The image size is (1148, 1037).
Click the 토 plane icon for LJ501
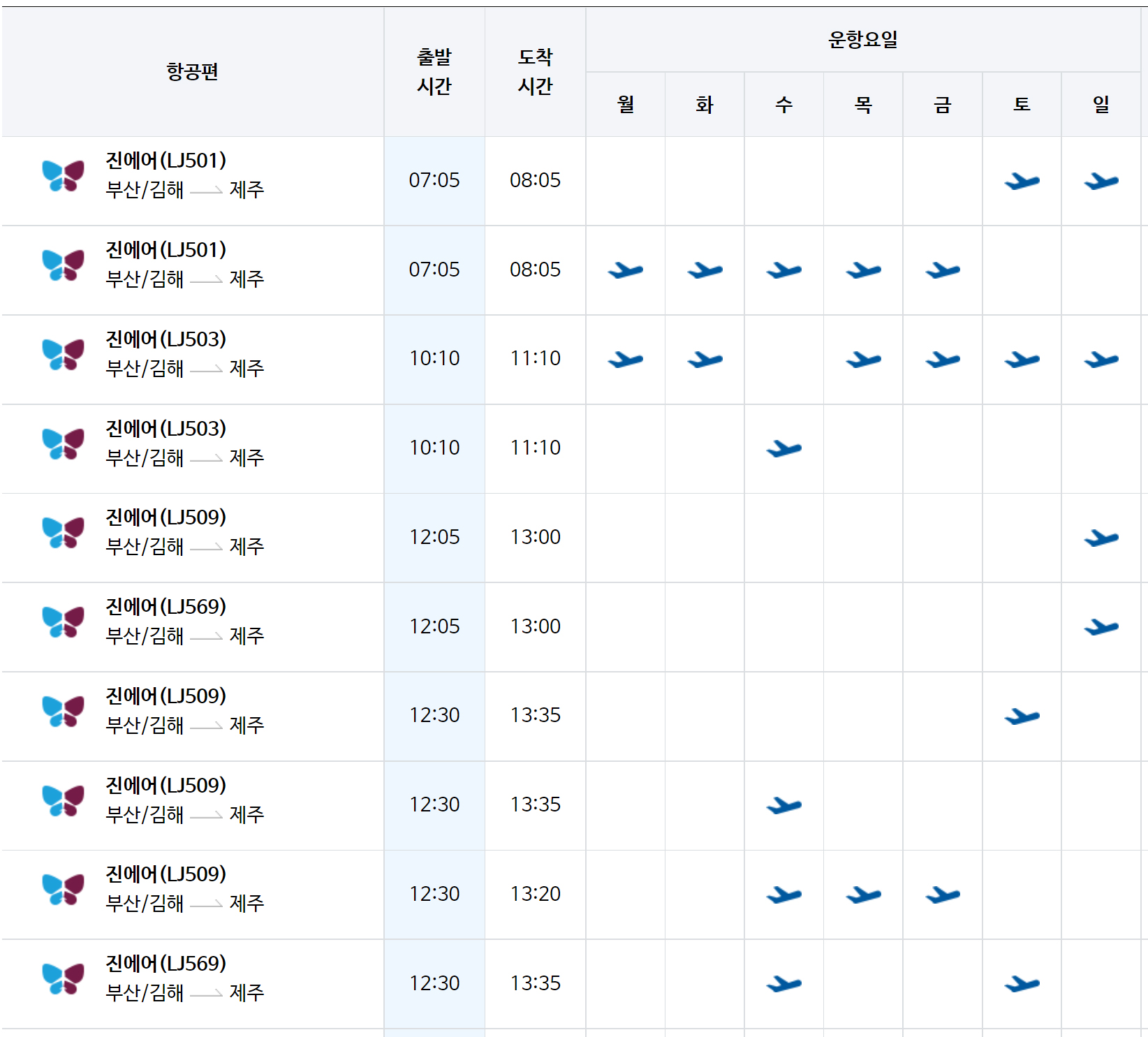[1022, 182]
